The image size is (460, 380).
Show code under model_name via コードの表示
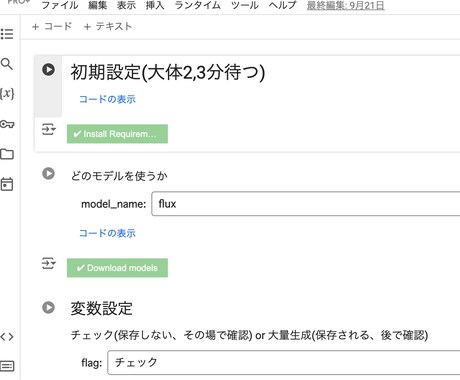(x=107, y=233)
